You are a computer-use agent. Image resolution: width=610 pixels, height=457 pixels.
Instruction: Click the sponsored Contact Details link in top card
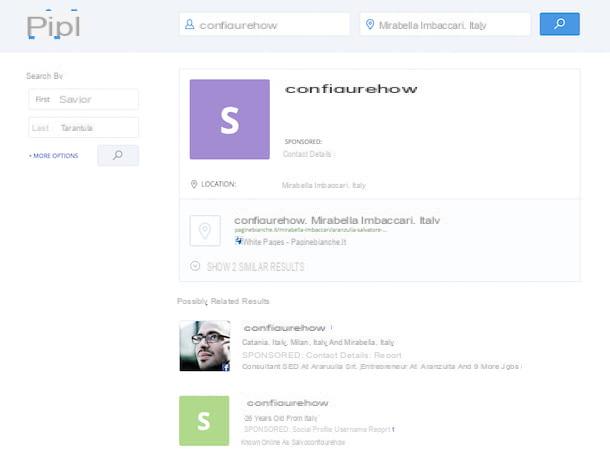(x=309, y=154)
